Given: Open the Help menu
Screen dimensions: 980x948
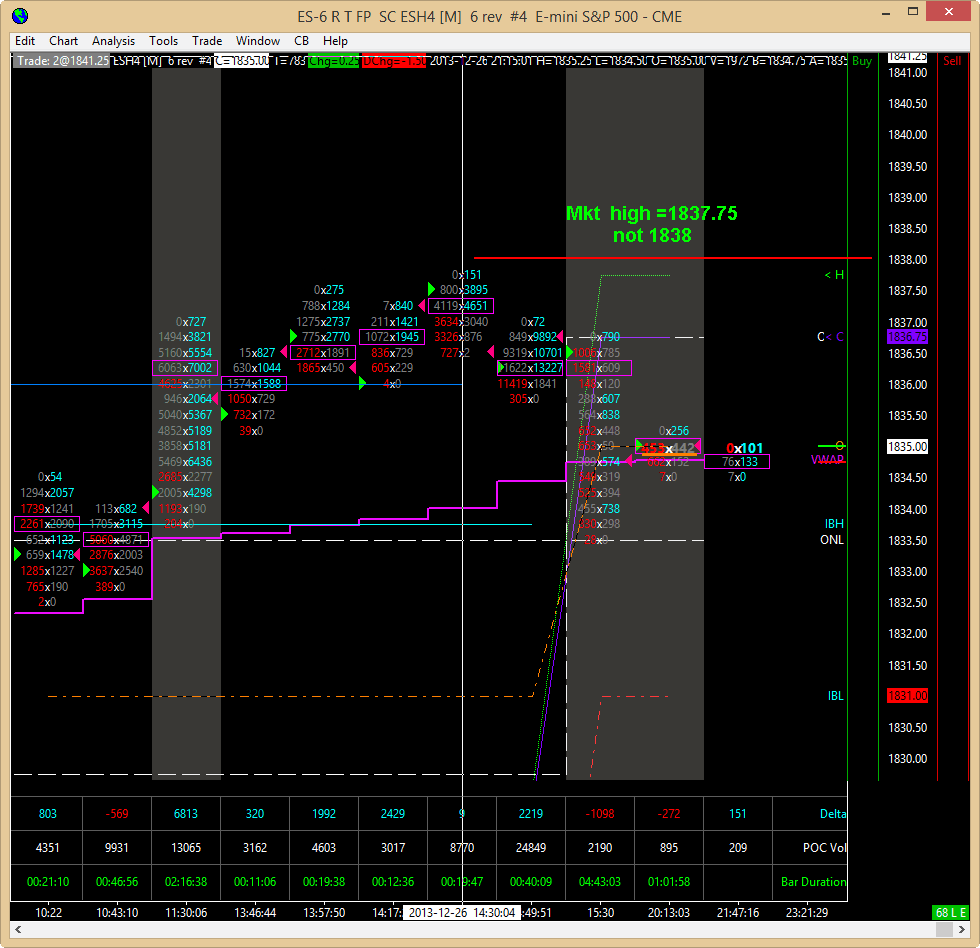Looking at the screenshot, I should [x=335, y=41].
